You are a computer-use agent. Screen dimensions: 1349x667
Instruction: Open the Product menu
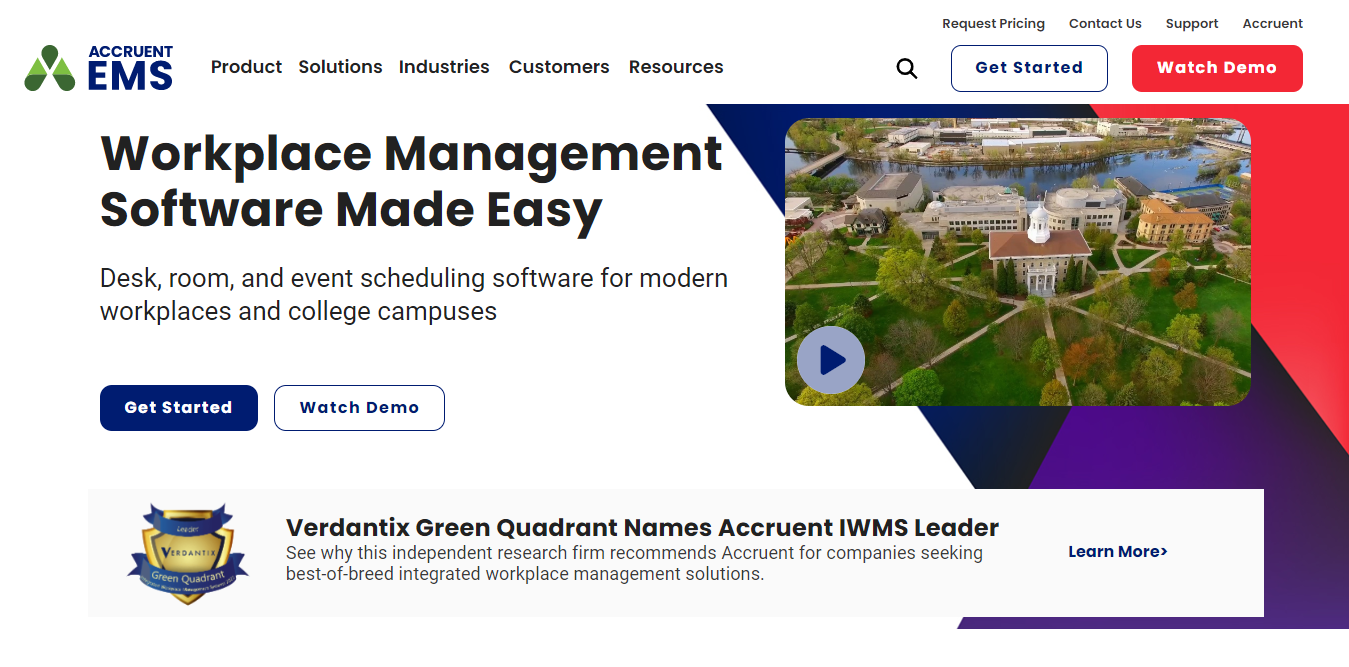click(246, 67)
